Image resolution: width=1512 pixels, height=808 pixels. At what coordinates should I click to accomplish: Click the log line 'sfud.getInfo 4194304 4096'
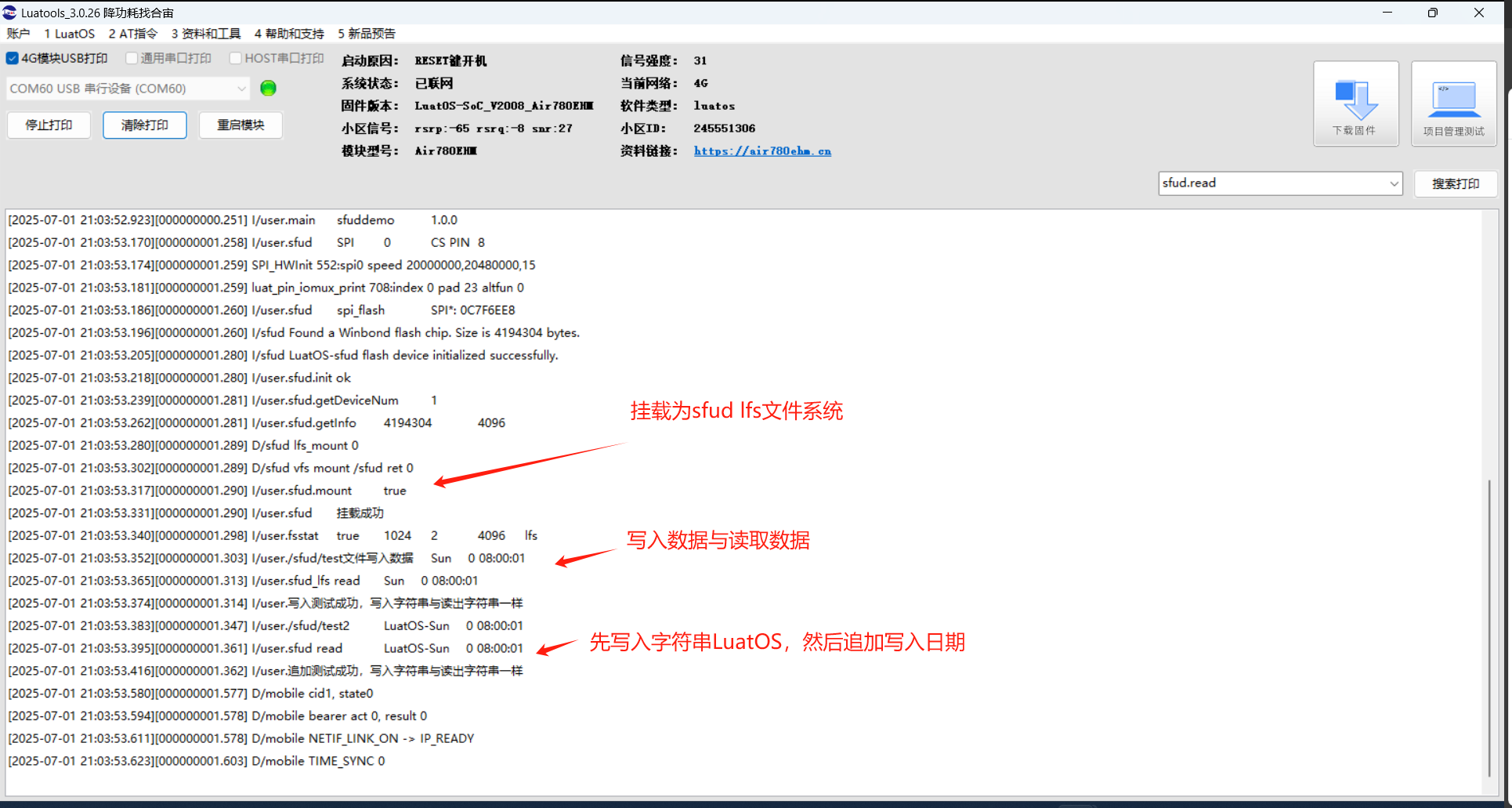(257, 423)
